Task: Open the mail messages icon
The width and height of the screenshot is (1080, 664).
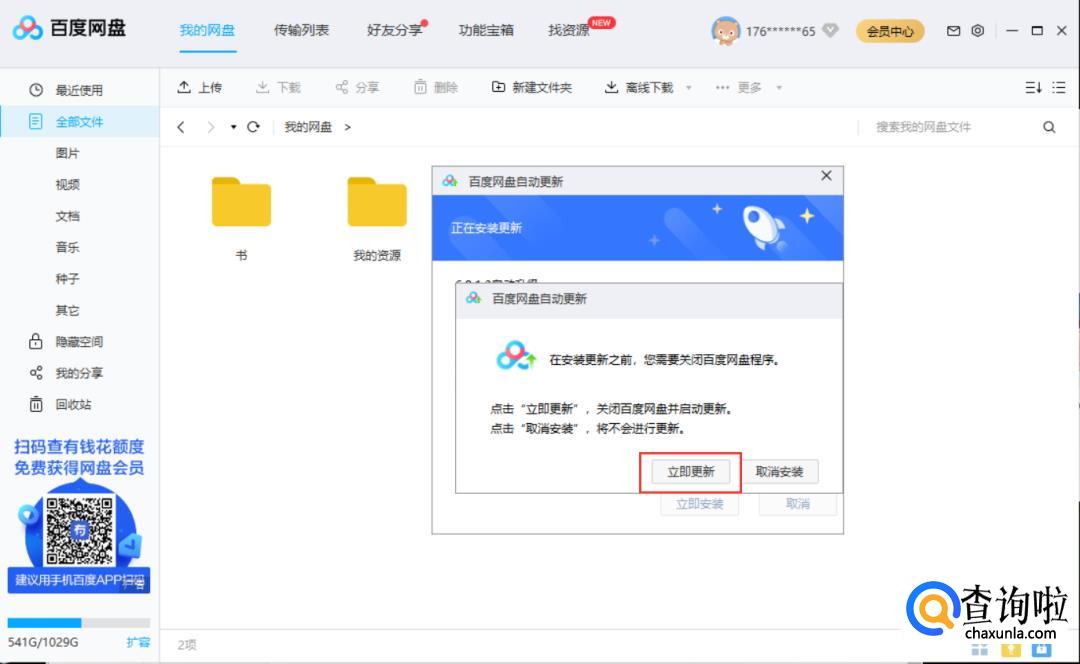Action: point(953,30)
